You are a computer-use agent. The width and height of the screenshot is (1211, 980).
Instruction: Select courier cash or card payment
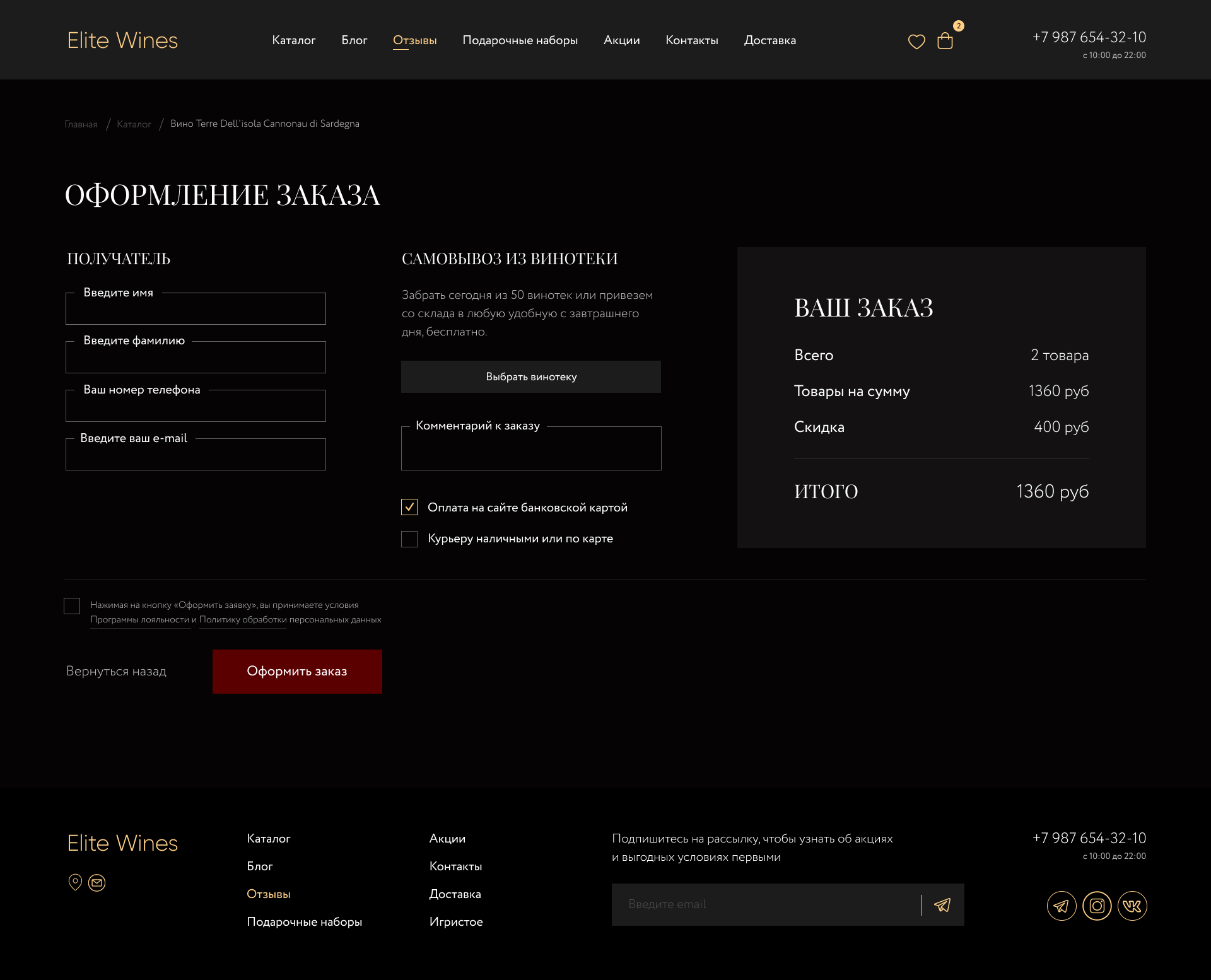pyautogui.click(x=409, y=539)
